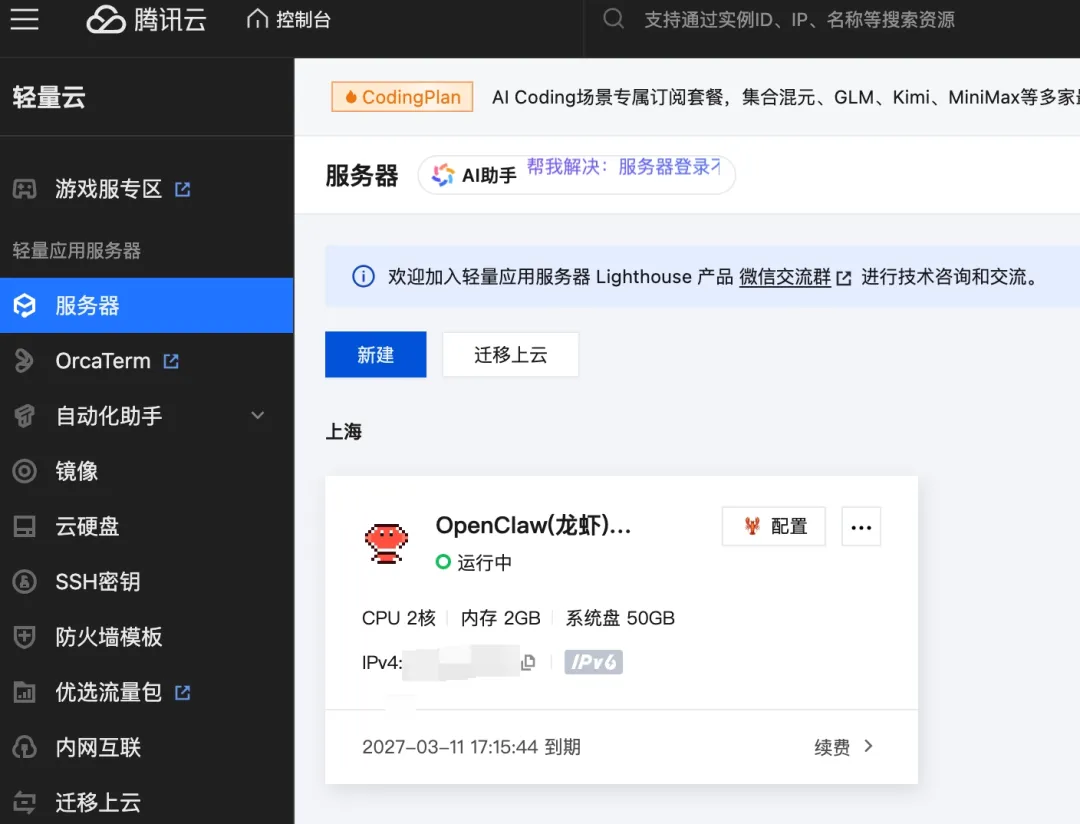Open the hamburger navigation menu
Screen dimensions: 1080x824
coord(25,19)
